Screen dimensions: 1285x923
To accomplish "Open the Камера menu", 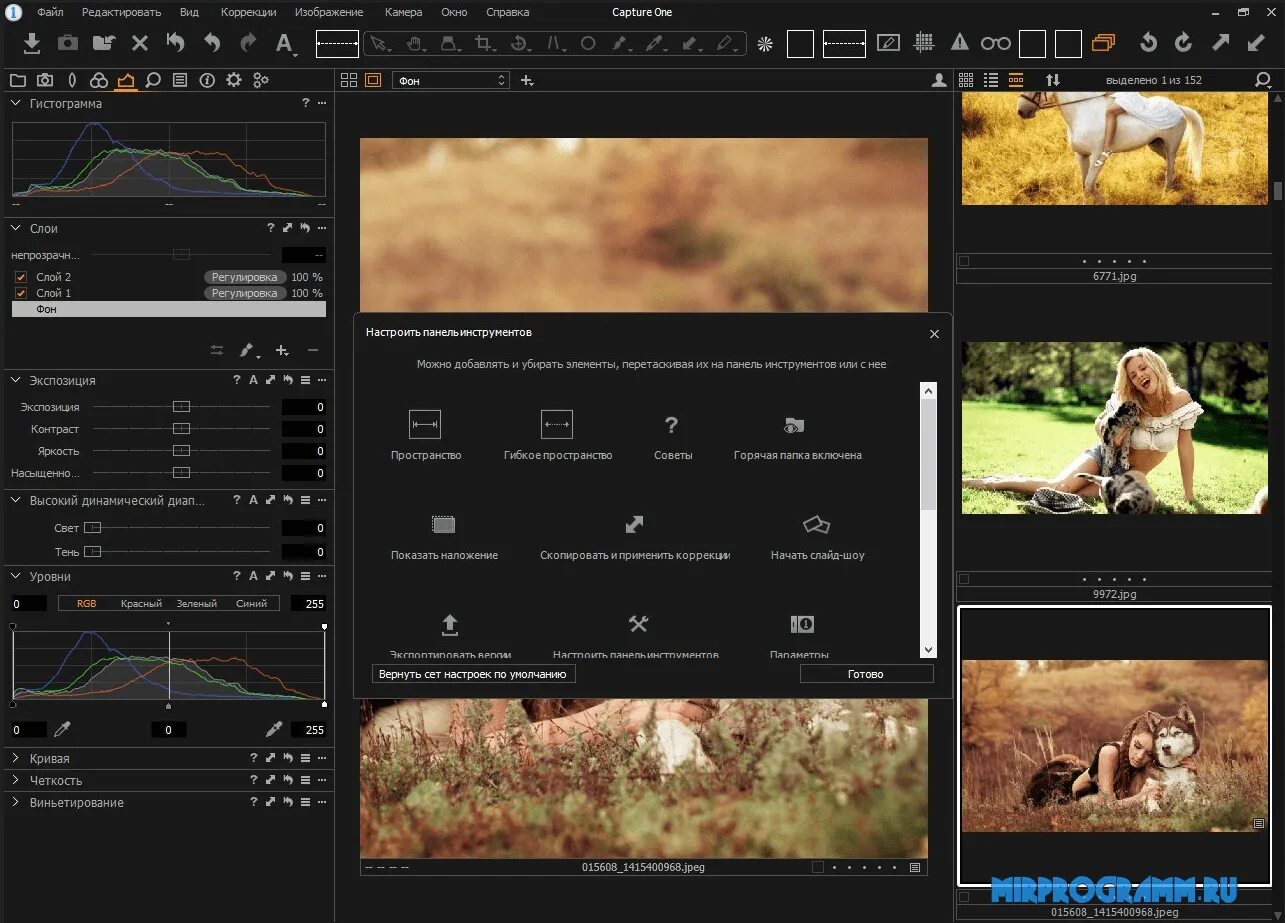I will 403,12.
